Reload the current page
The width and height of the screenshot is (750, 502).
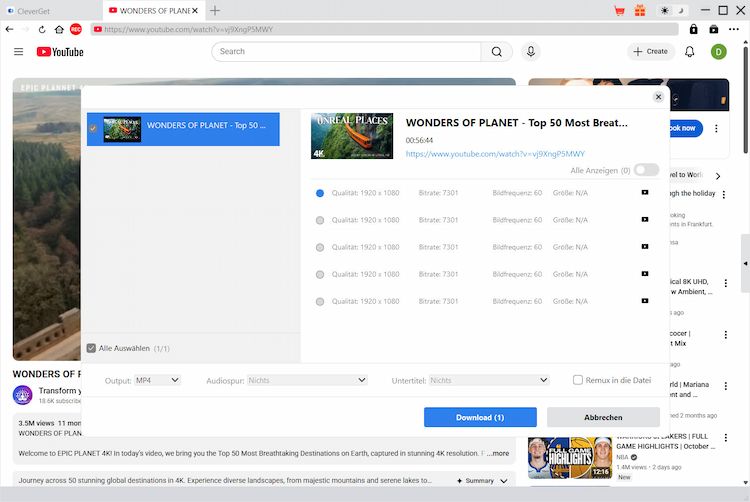tap(42, 29)
